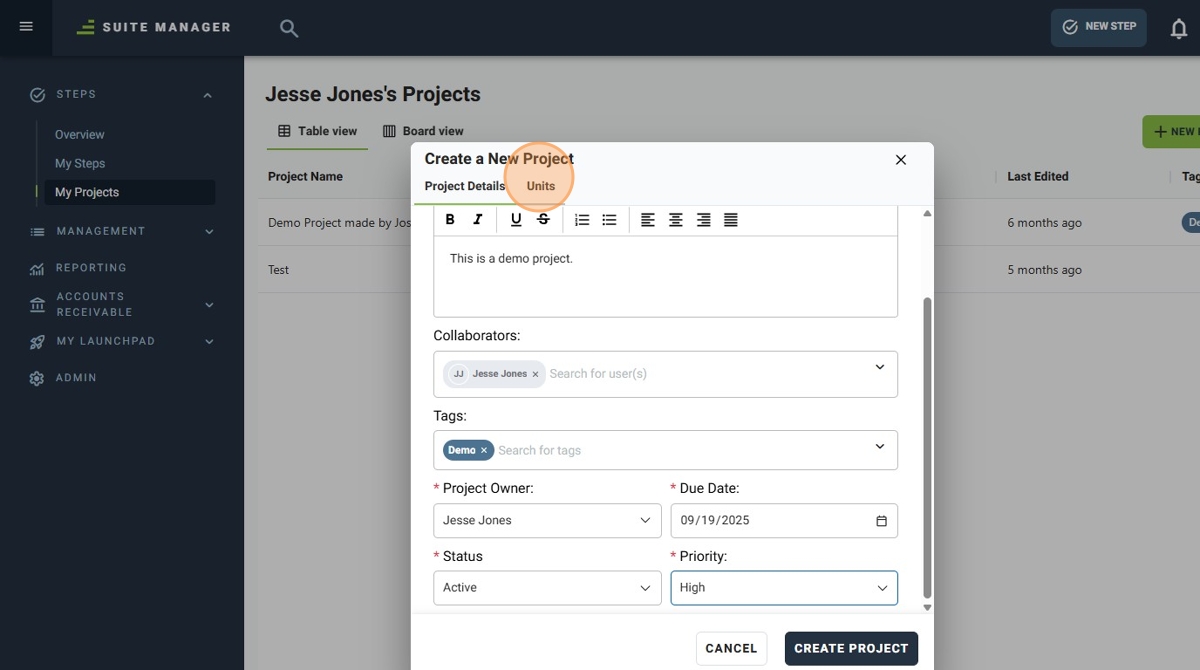
Task: Justify text alignment
Action: 731,220
